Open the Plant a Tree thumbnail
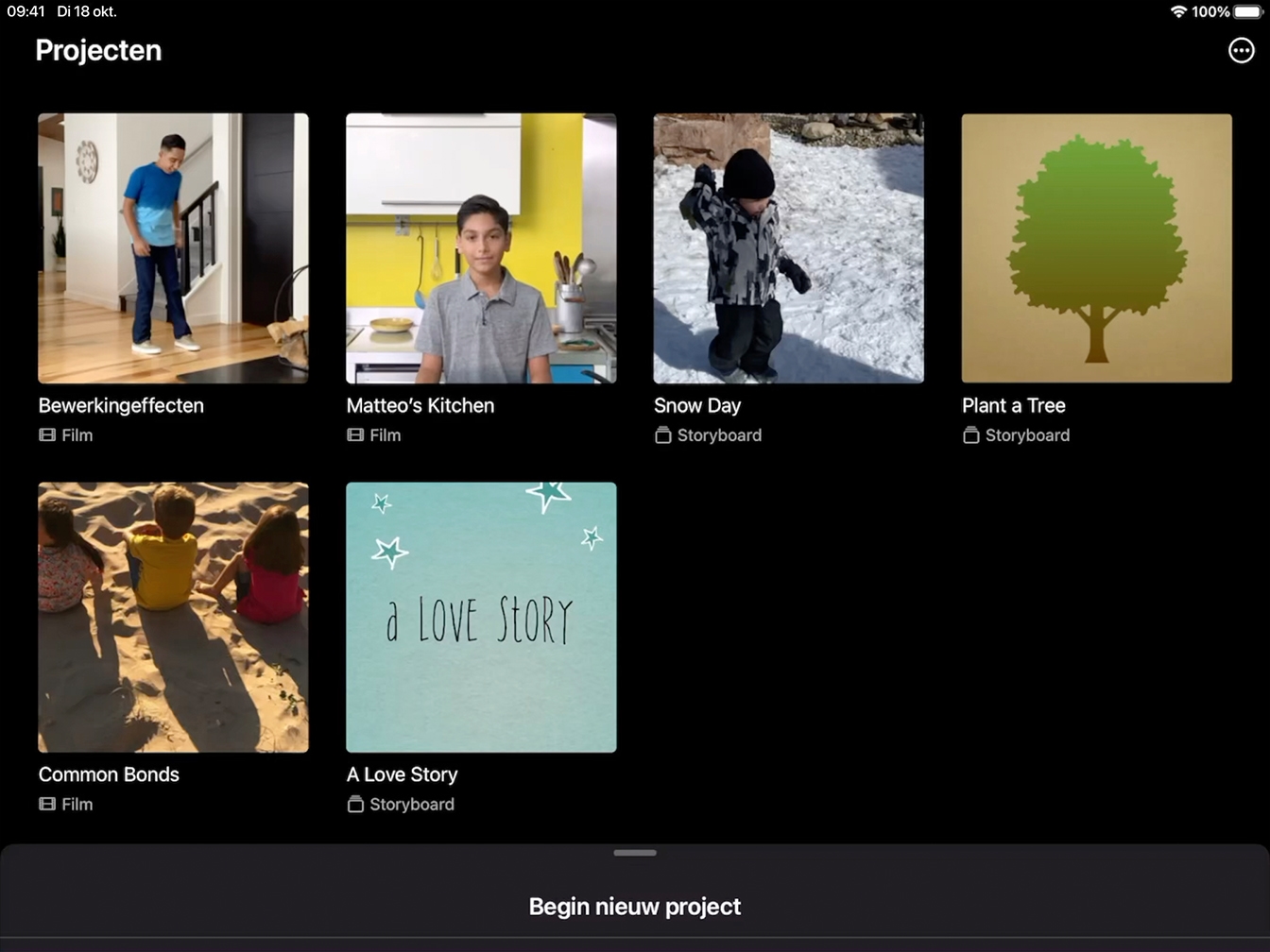Viewport: 1270px width, 952px height. click(1096, 248)
